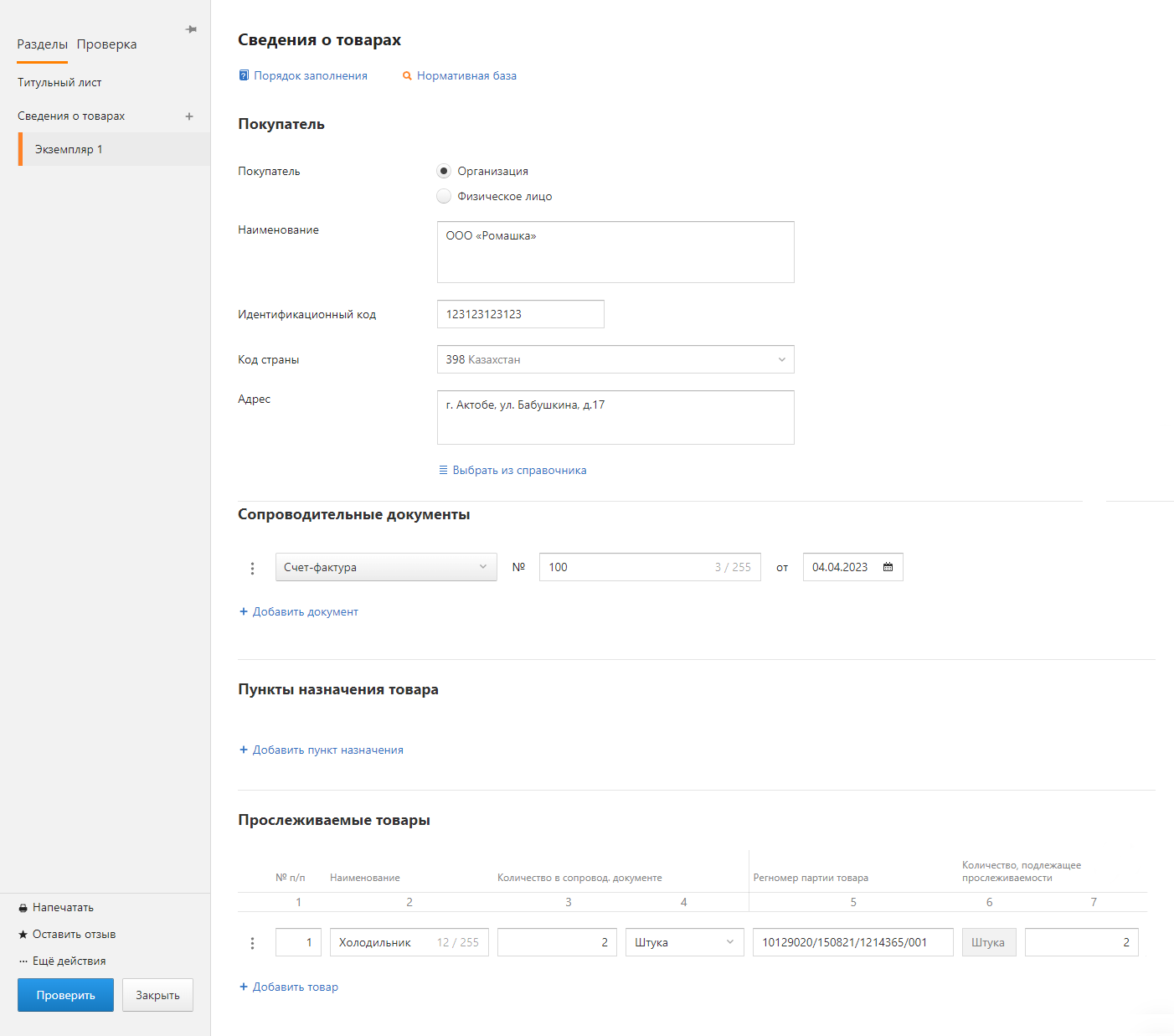Click disabled Штука unit in column 6
This screenshot has height=1036, width=1174.
(989, 942)
